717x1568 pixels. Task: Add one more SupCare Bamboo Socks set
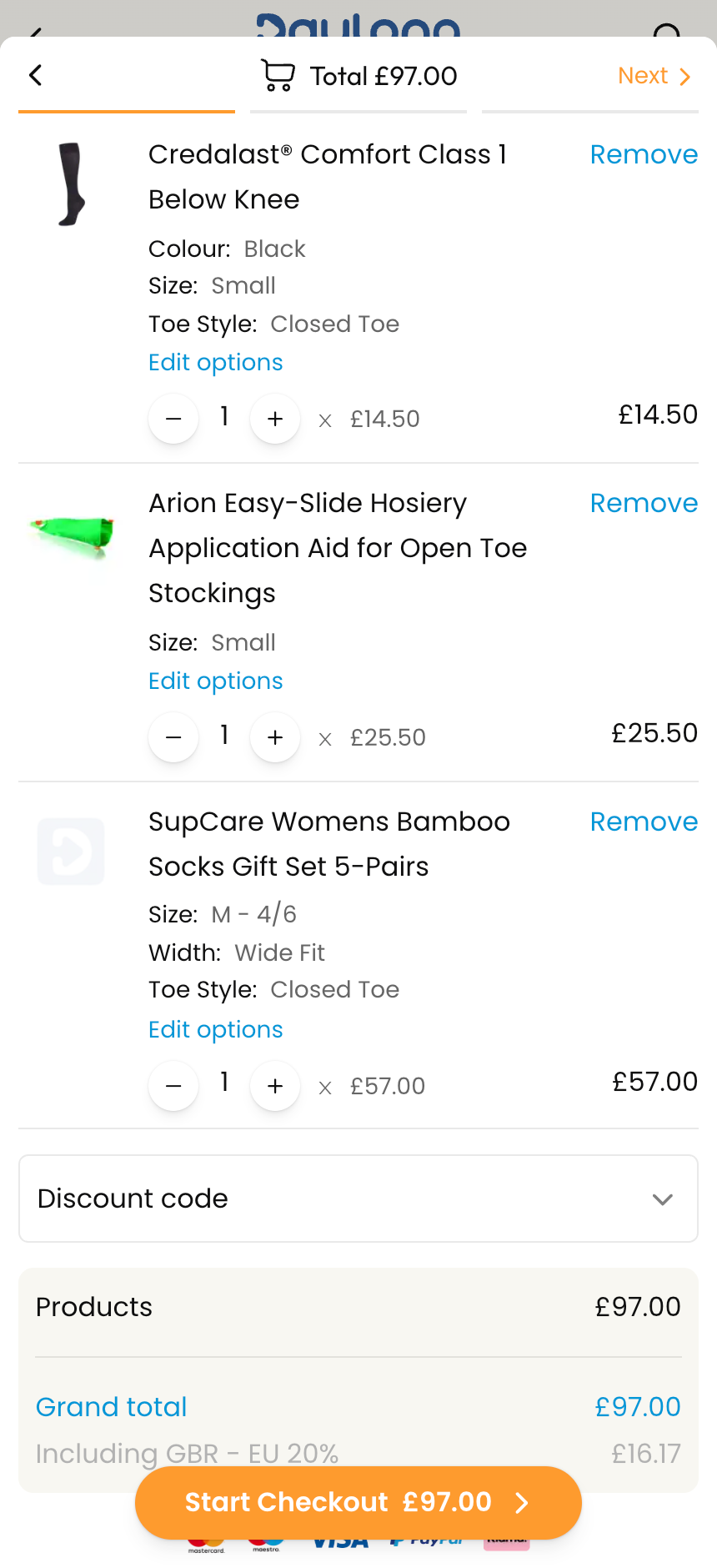[x=275, y=1086]
